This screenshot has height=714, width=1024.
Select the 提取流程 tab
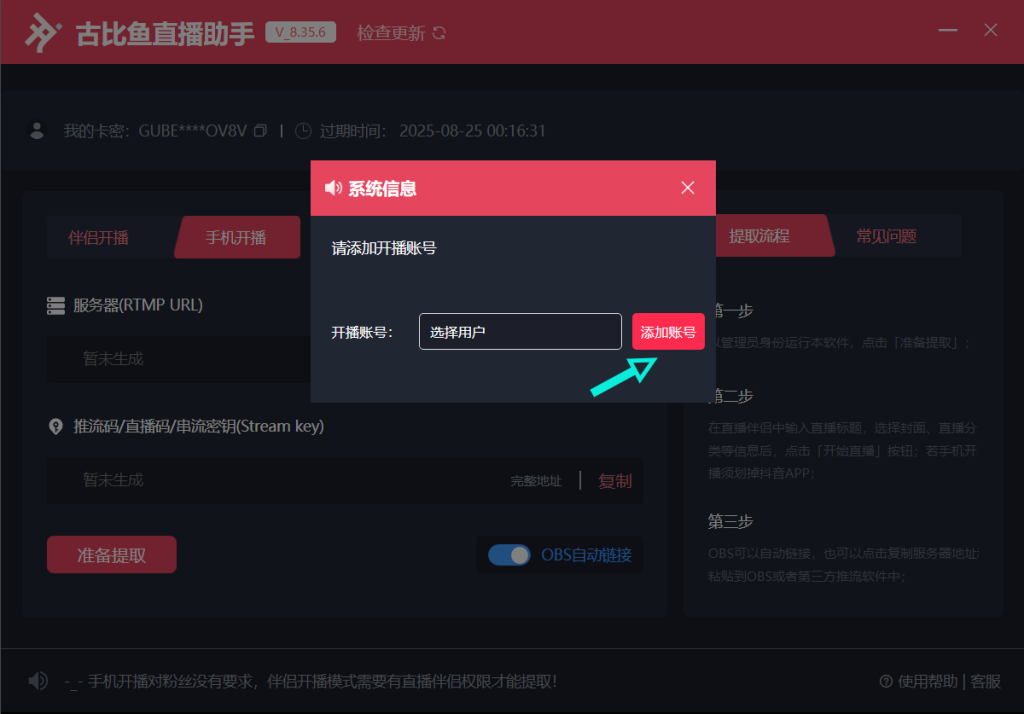(760, 237)
